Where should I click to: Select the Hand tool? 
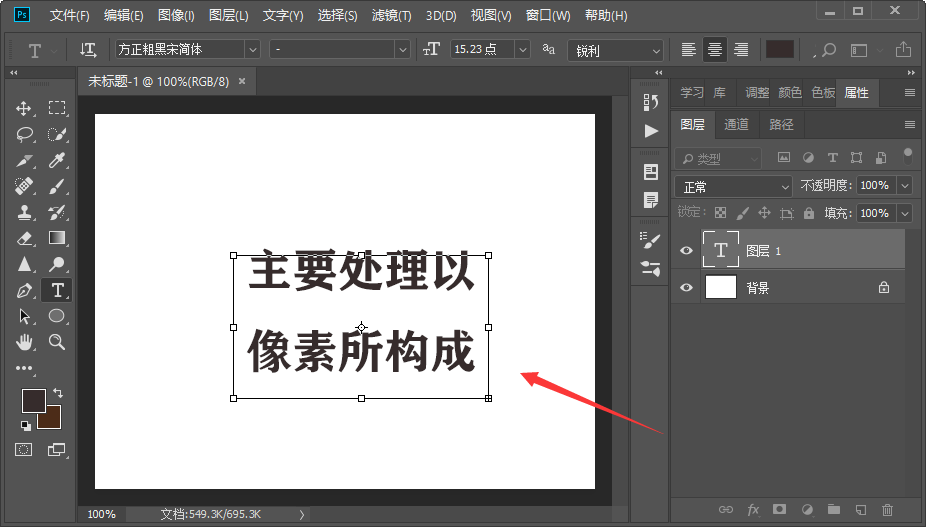coord(24,342)
